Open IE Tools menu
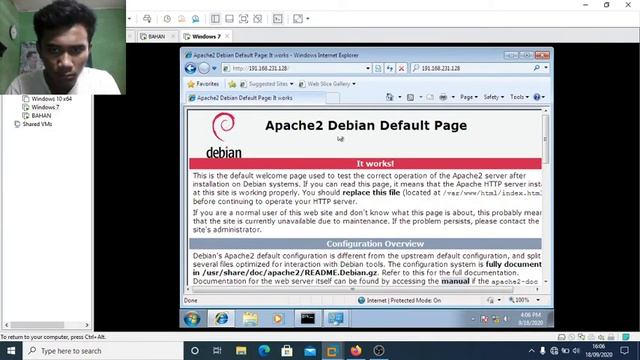The width and height of the screenshot is (640, 360). [519, 97]
